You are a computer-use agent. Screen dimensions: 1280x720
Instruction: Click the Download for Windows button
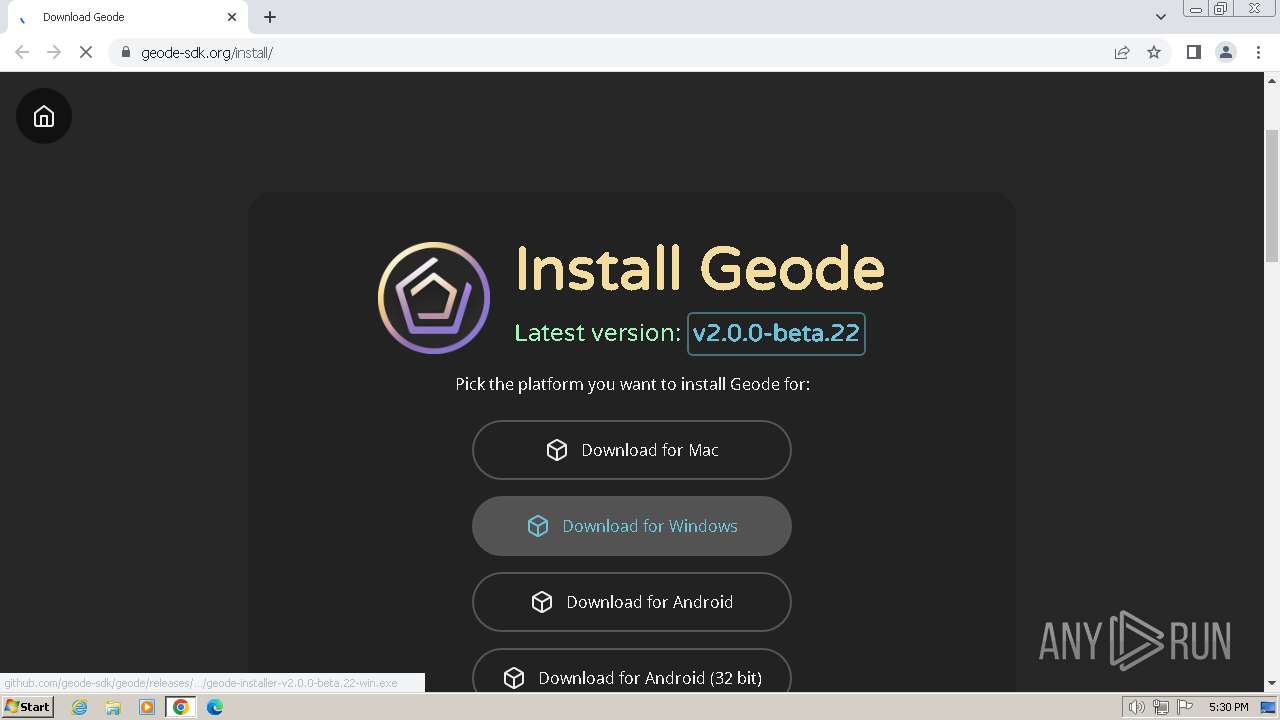point(632,526)
